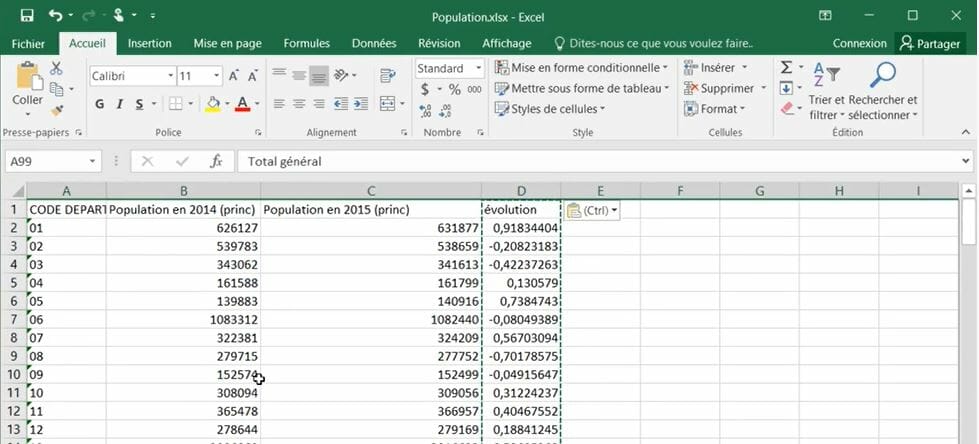Click the Save icon in the title bar
The height and width of the screenshot is (444, 979).
[x=27, y=15]
